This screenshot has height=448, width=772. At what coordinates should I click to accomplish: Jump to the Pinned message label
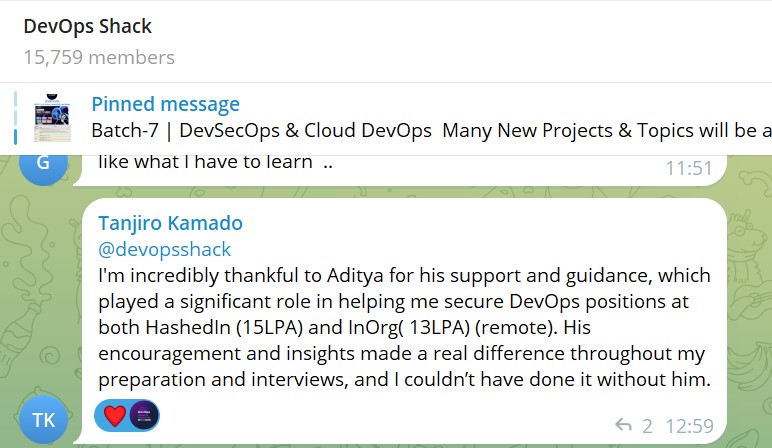click(165, 104)
